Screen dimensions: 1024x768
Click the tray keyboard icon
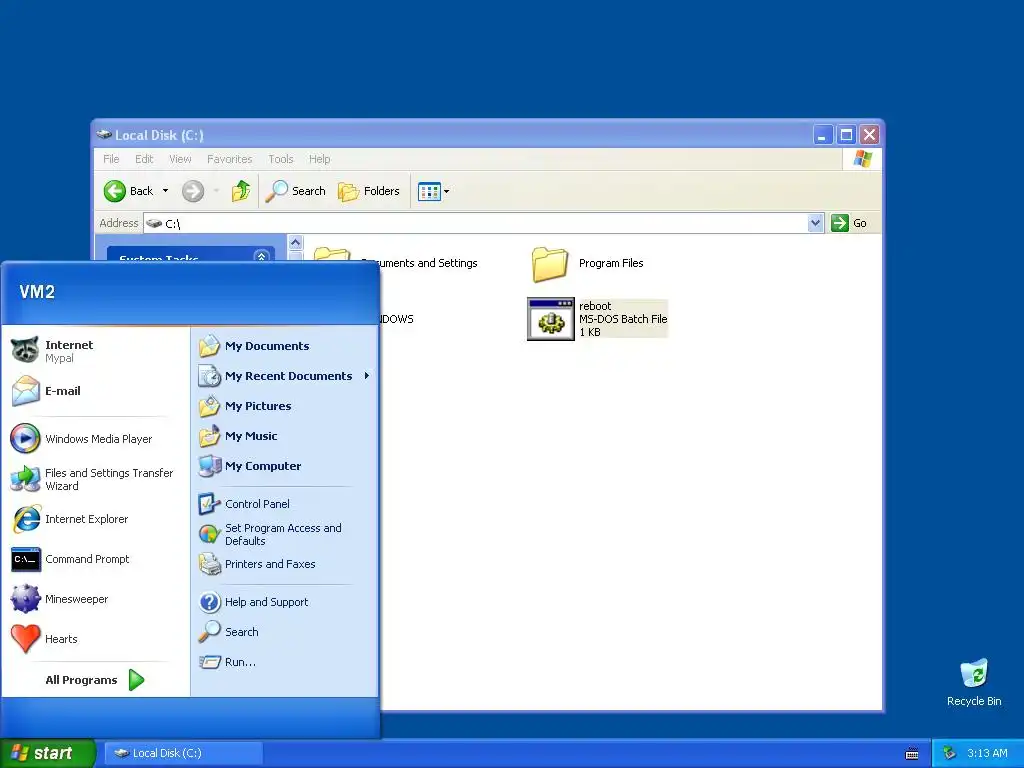[912, 754]
